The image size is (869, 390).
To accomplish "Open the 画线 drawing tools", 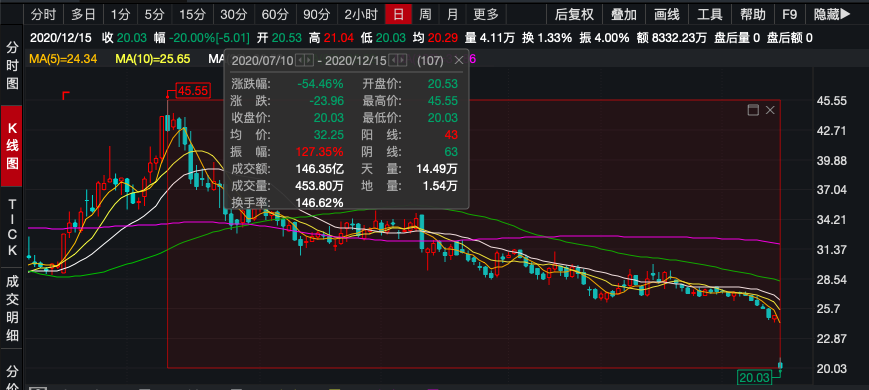I will (667, 14).
